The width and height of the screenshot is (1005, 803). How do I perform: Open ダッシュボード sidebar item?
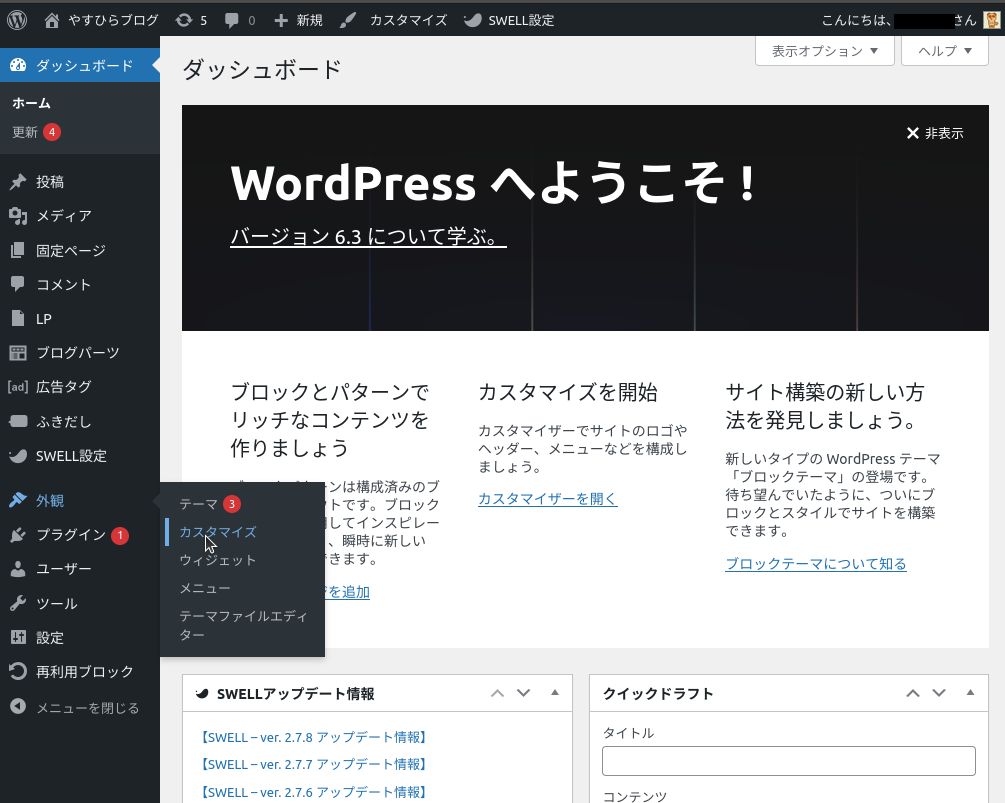(79, 65)
